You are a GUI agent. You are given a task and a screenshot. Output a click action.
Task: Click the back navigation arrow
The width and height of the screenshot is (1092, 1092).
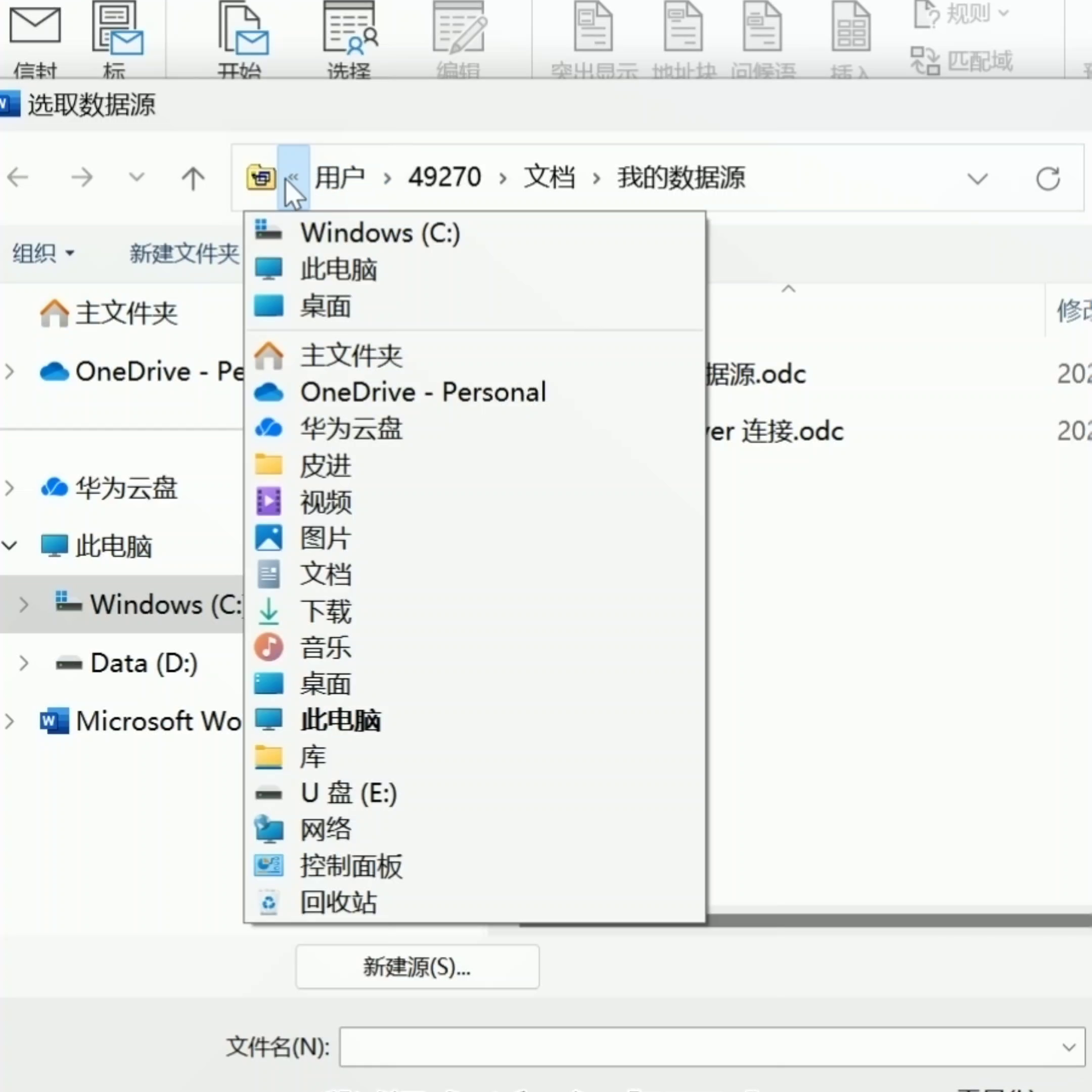[18, 177]
